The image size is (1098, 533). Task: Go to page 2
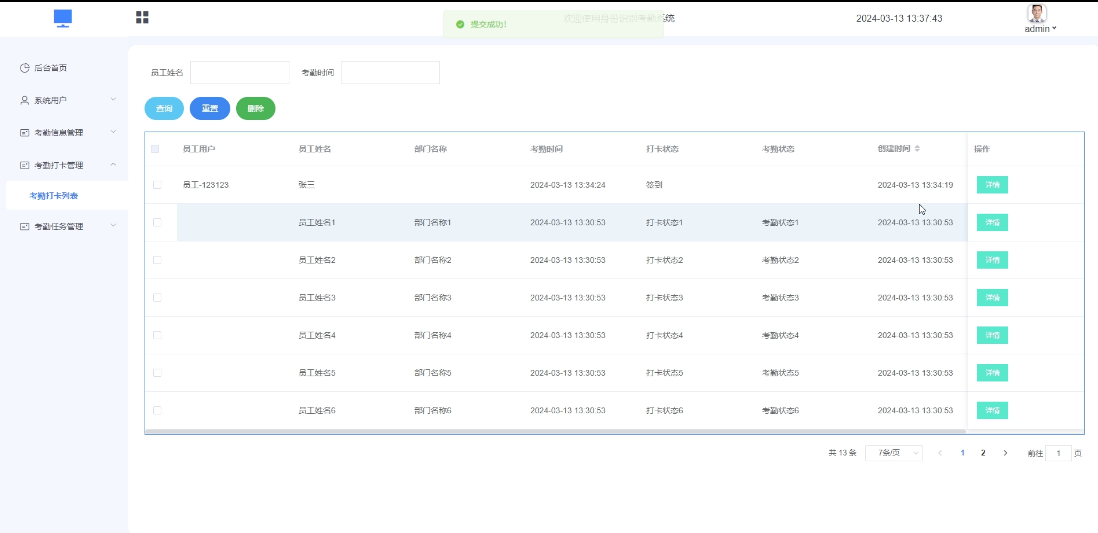[983, 453]
